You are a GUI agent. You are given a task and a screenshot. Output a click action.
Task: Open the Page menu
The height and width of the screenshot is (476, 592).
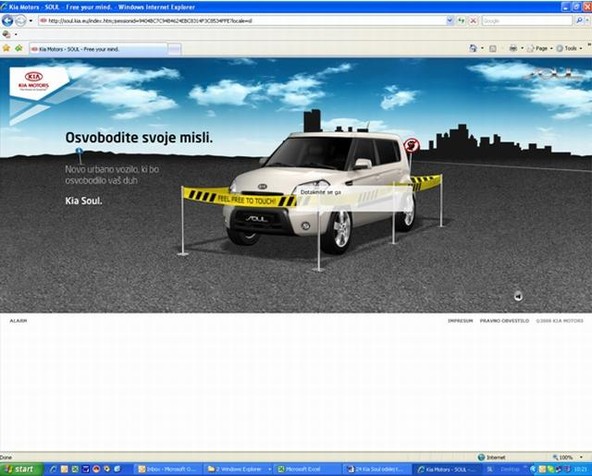coord(539,48)
